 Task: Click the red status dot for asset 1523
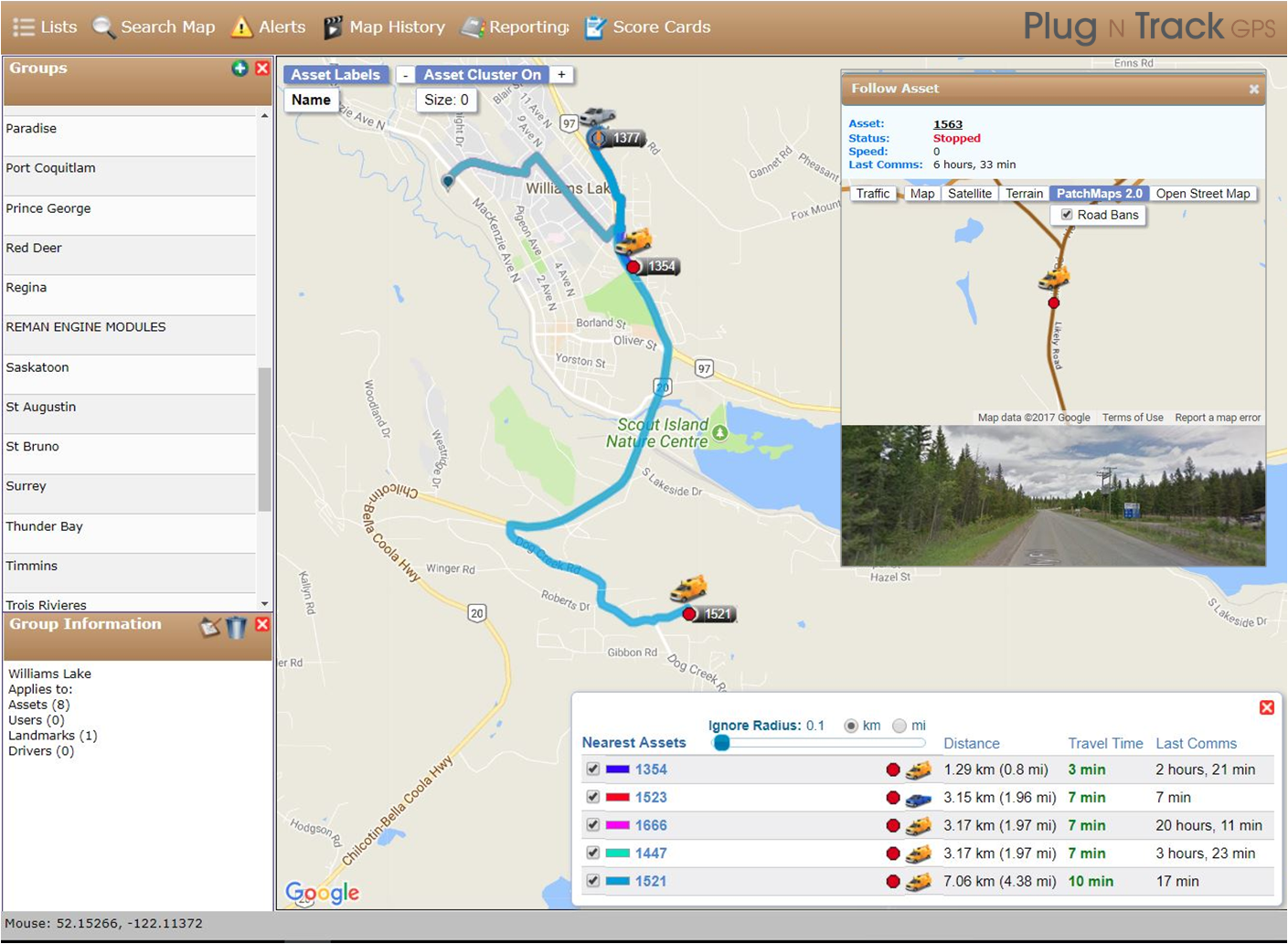click(x=893, y=798)
